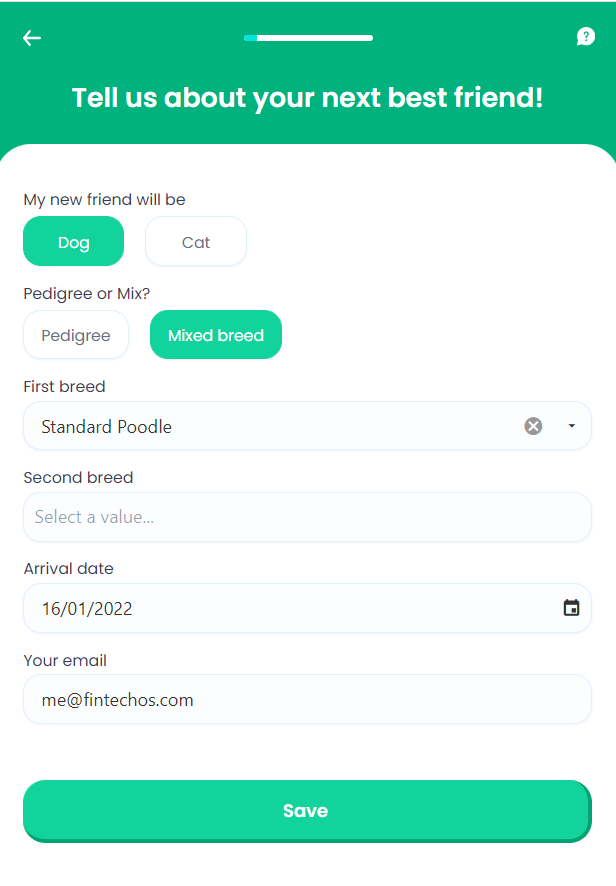The image size is (616, 886).
Task: Expand the First breed dropdown arrow
Action: (571, 426)
